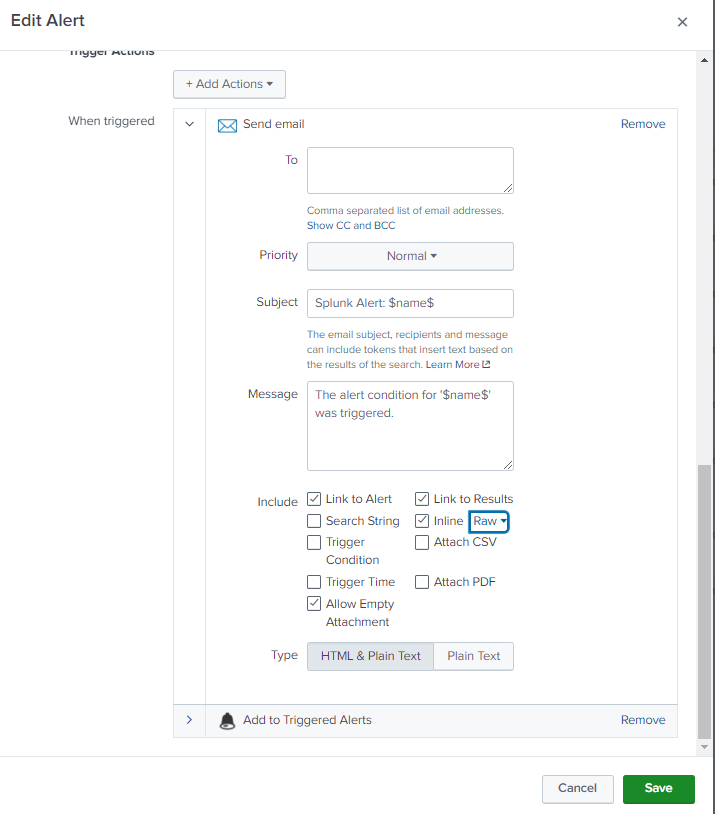Select Plain Text email type

click(x=474, y=656)
